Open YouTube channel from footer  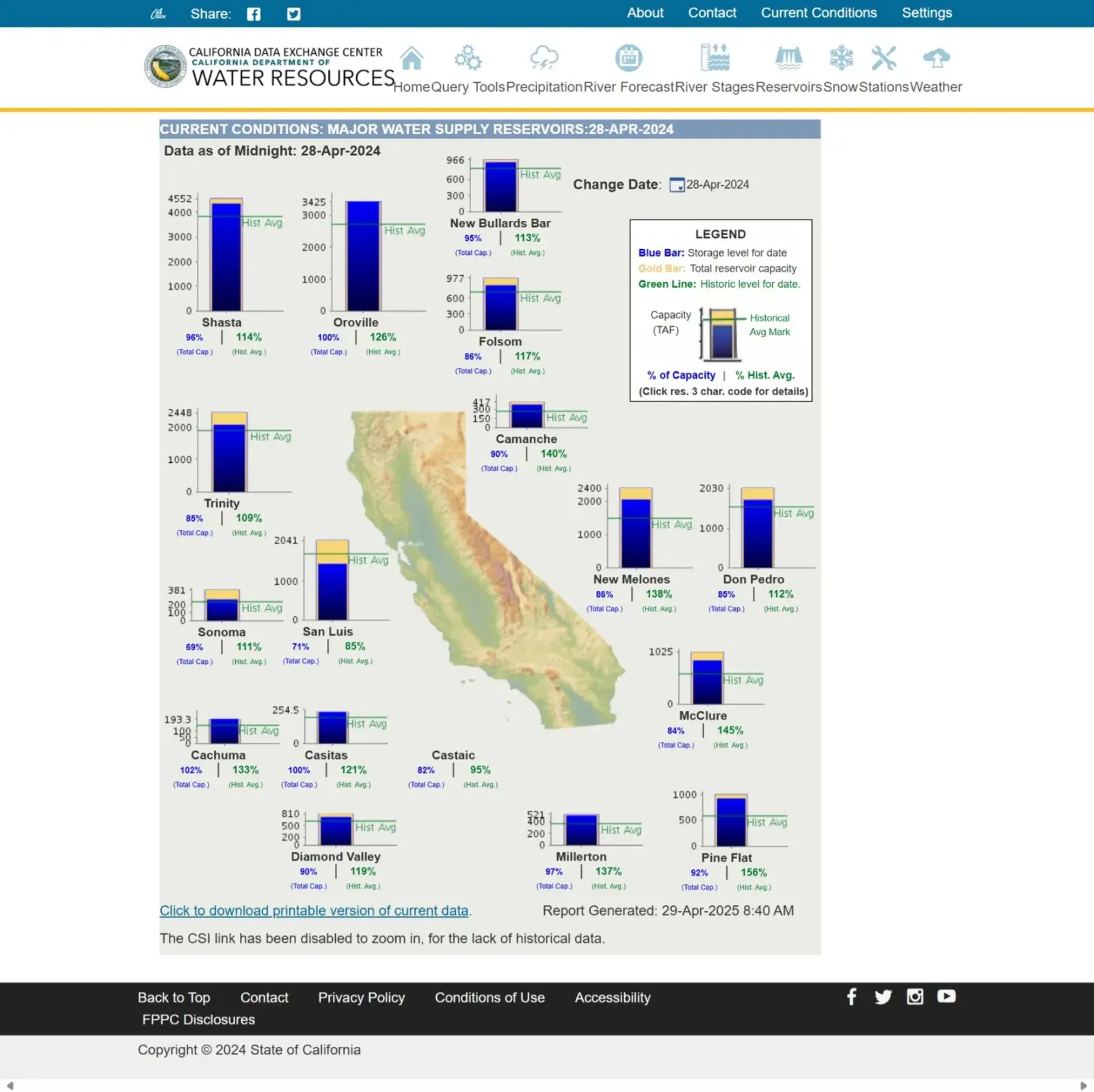(x=946, y=997)
